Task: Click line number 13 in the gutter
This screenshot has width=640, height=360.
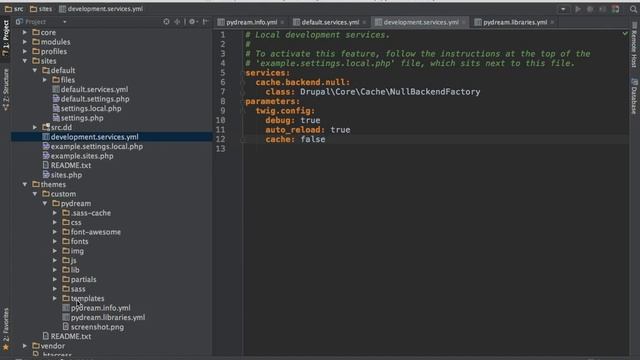Action: (x=220, y=149)
